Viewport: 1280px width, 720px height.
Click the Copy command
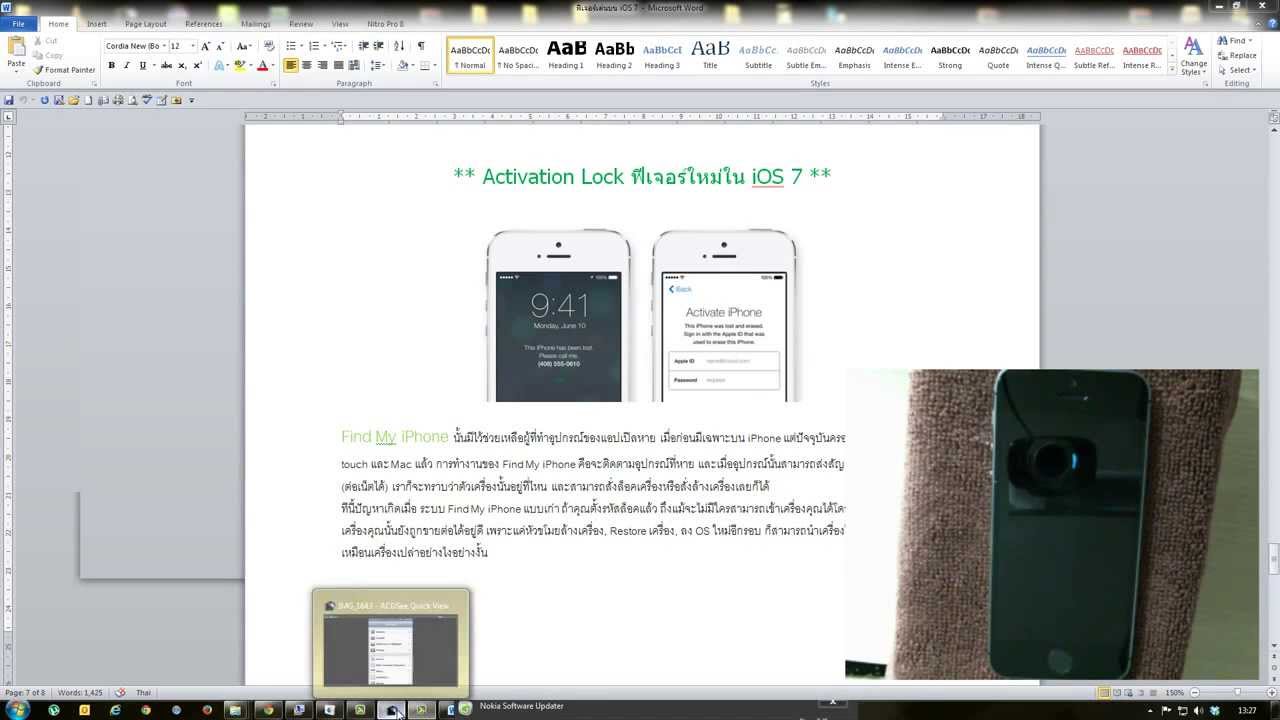point(47,55)
